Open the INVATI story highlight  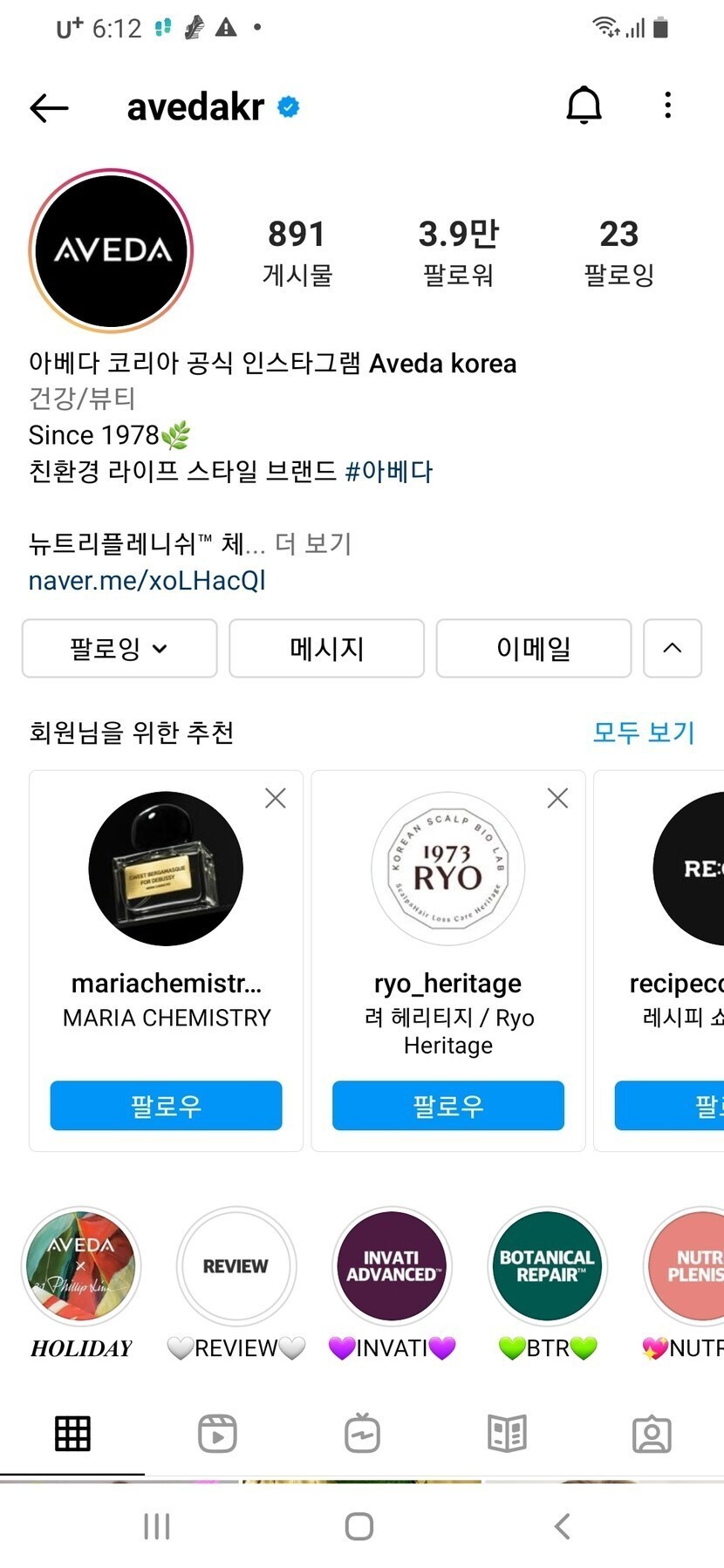392,1266
